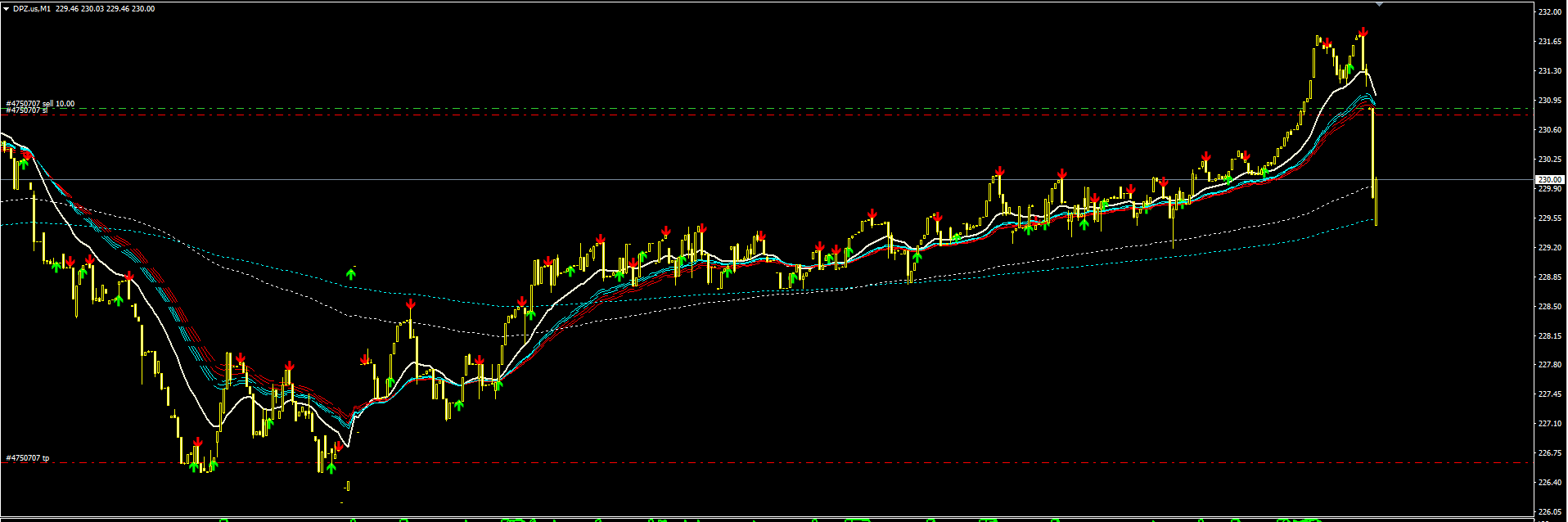Click the 228.85 price scale label

coord(1550,277)
